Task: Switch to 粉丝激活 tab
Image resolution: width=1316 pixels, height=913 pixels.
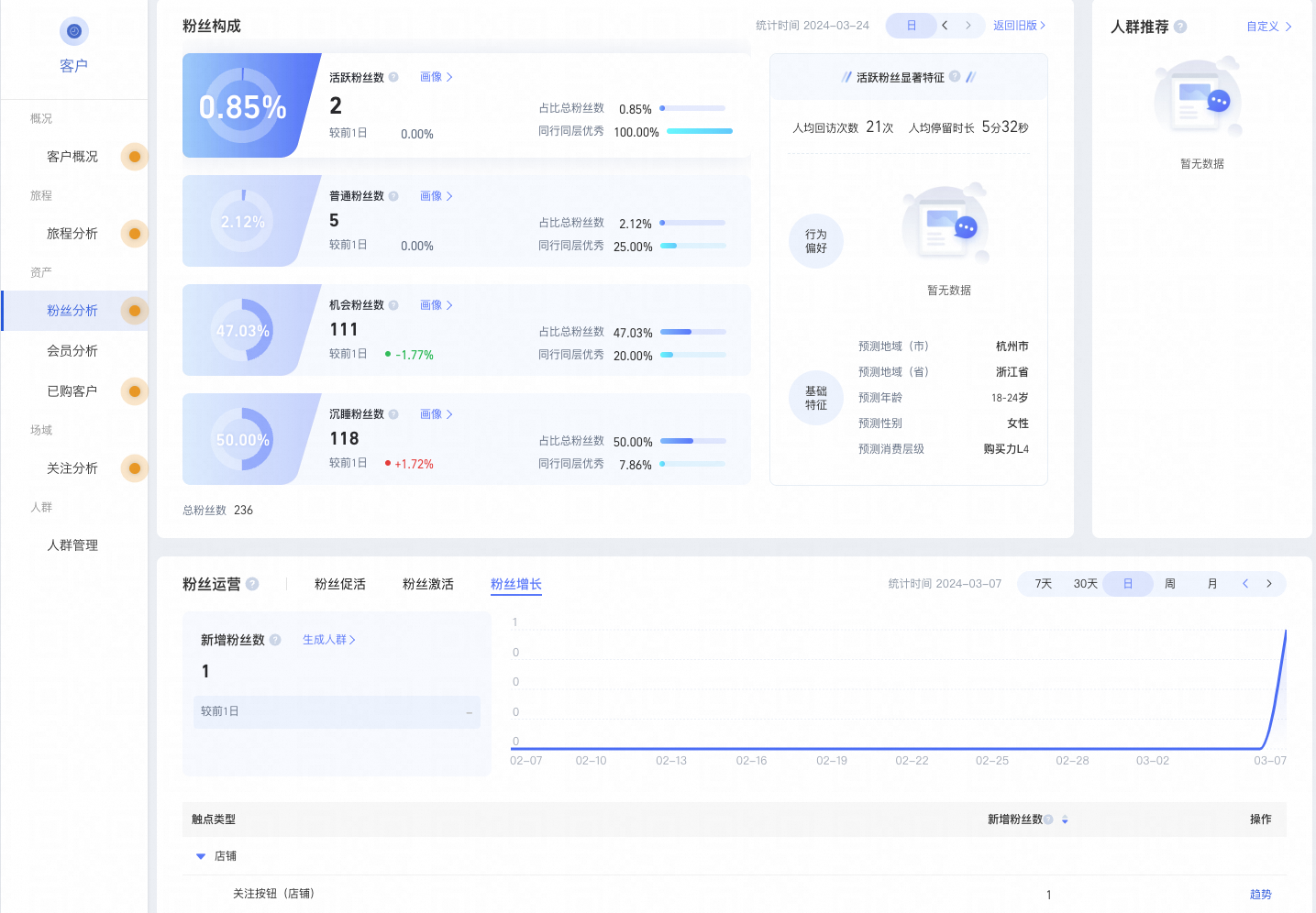Action: (x=428, y=584)
